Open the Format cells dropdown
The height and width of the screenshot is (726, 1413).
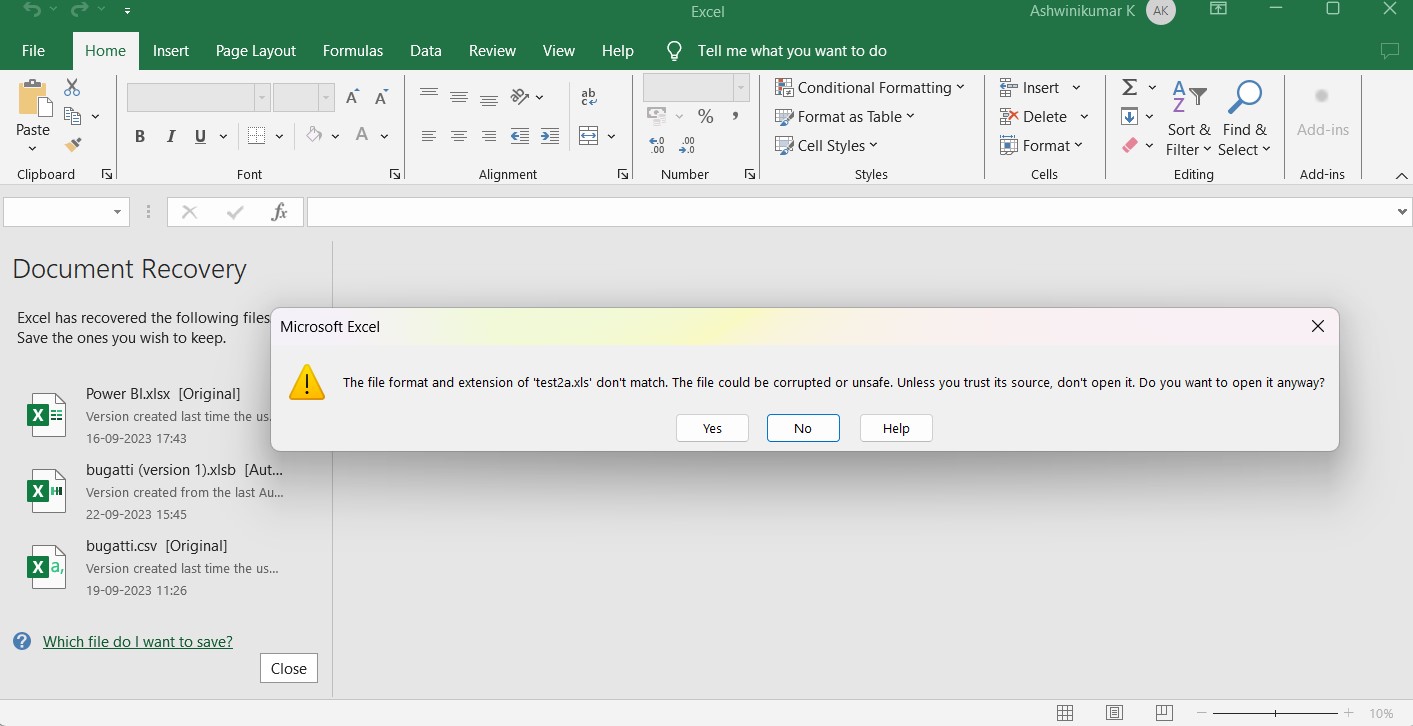click(x=1041, y=145)
